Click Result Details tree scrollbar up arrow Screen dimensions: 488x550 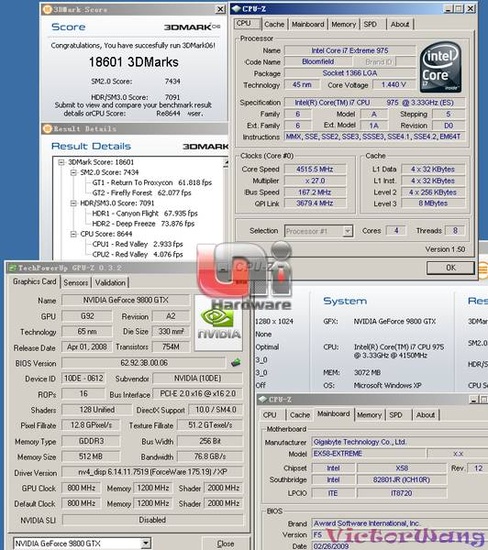coord(226,162)
